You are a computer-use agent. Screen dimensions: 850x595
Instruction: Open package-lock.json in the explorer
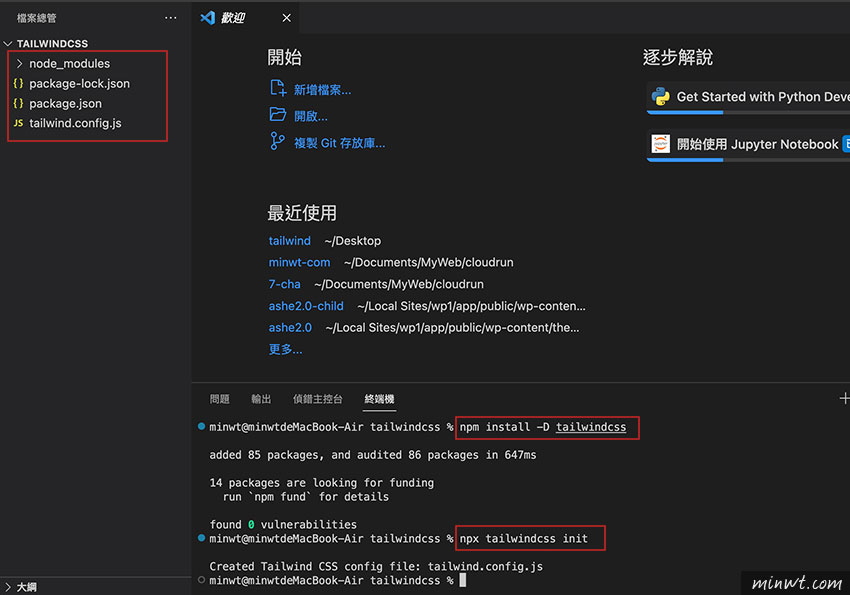tap(80, 83)
